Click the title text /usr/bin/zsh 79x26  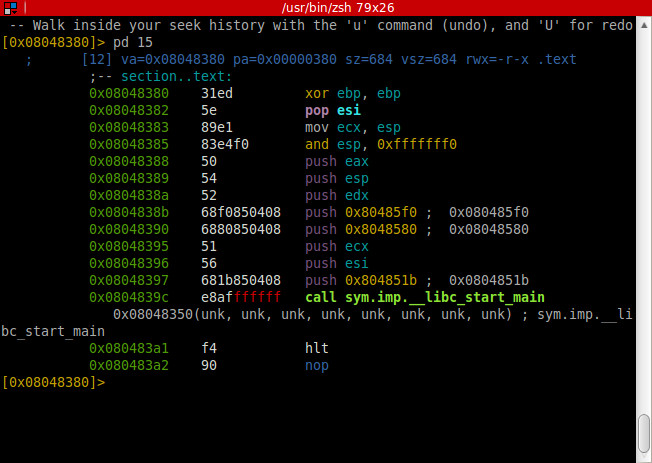click(338, 7)
